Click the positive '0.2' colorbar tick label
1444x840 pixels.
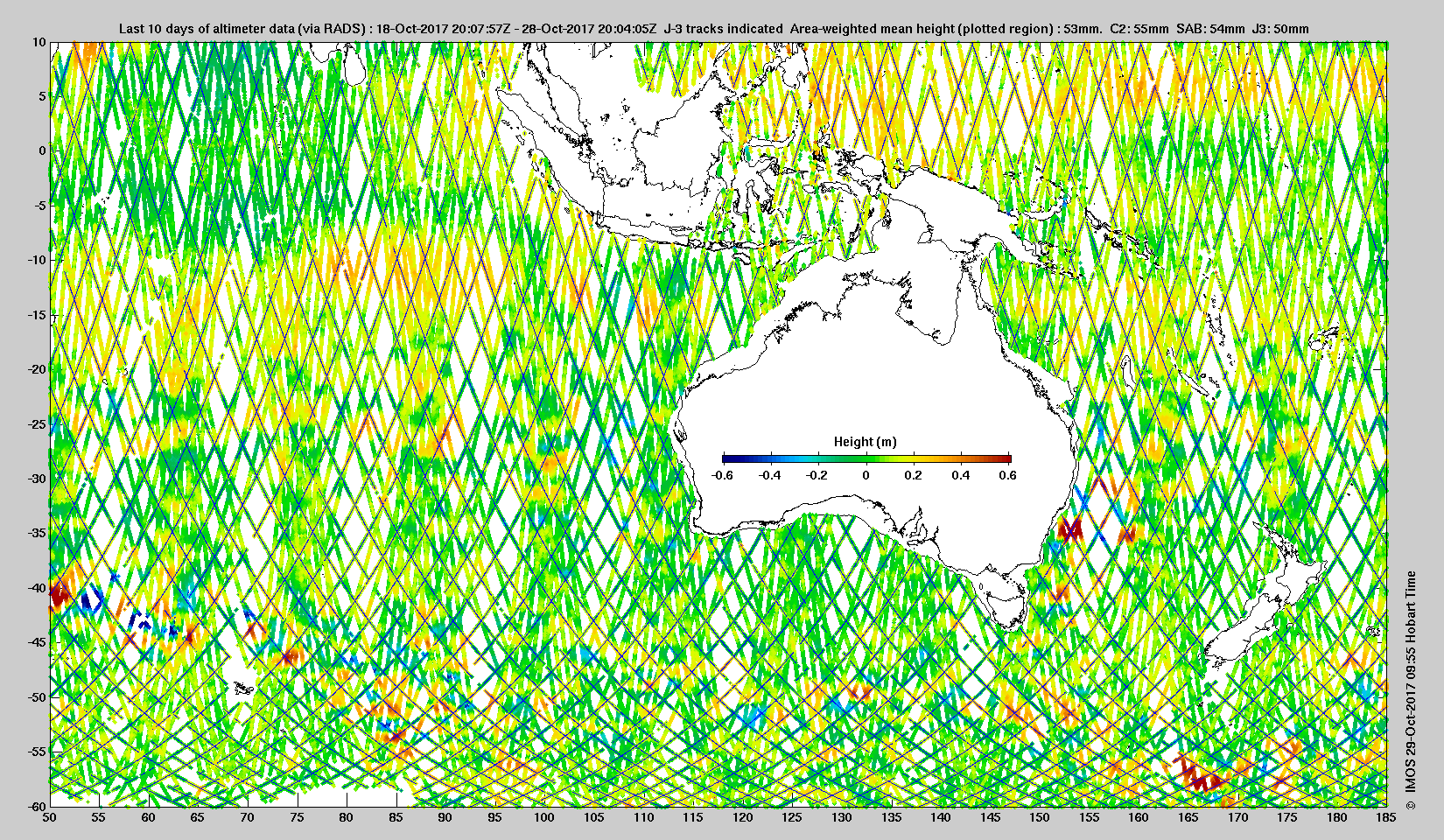pyautogui.click(x=914, y=475)
